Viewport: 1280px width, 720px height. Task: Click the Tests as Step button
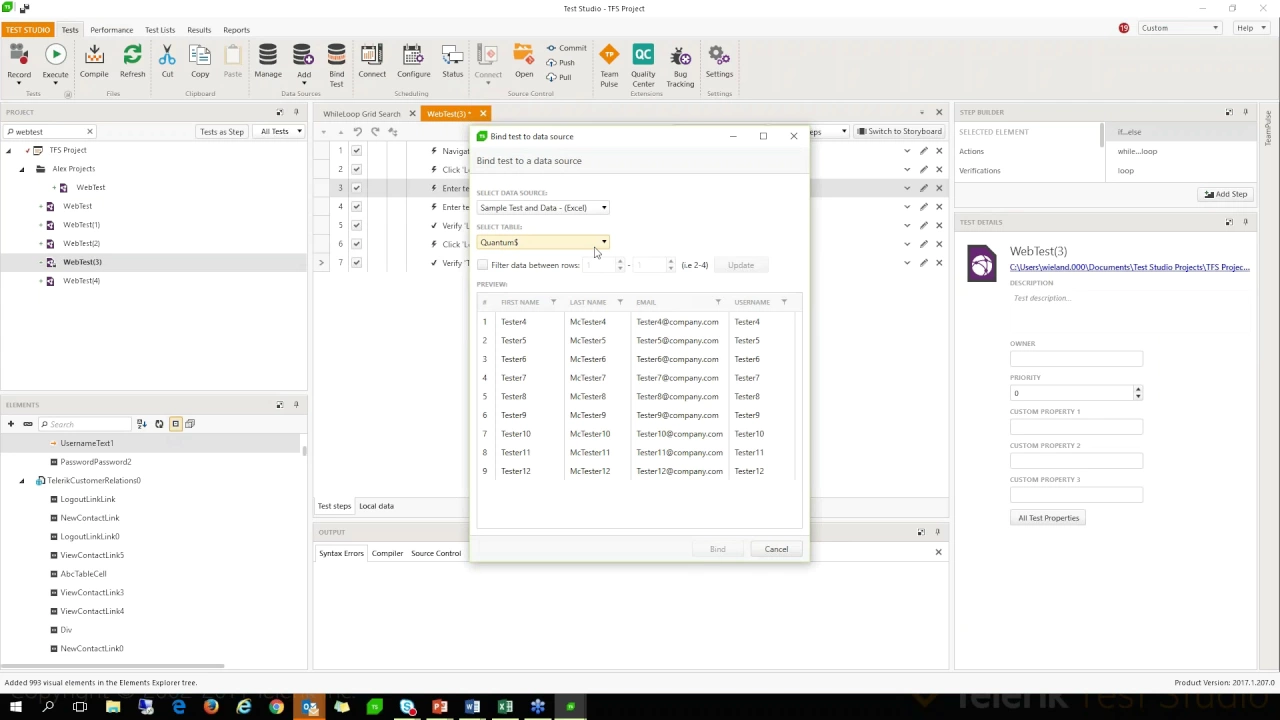point(221,131)
